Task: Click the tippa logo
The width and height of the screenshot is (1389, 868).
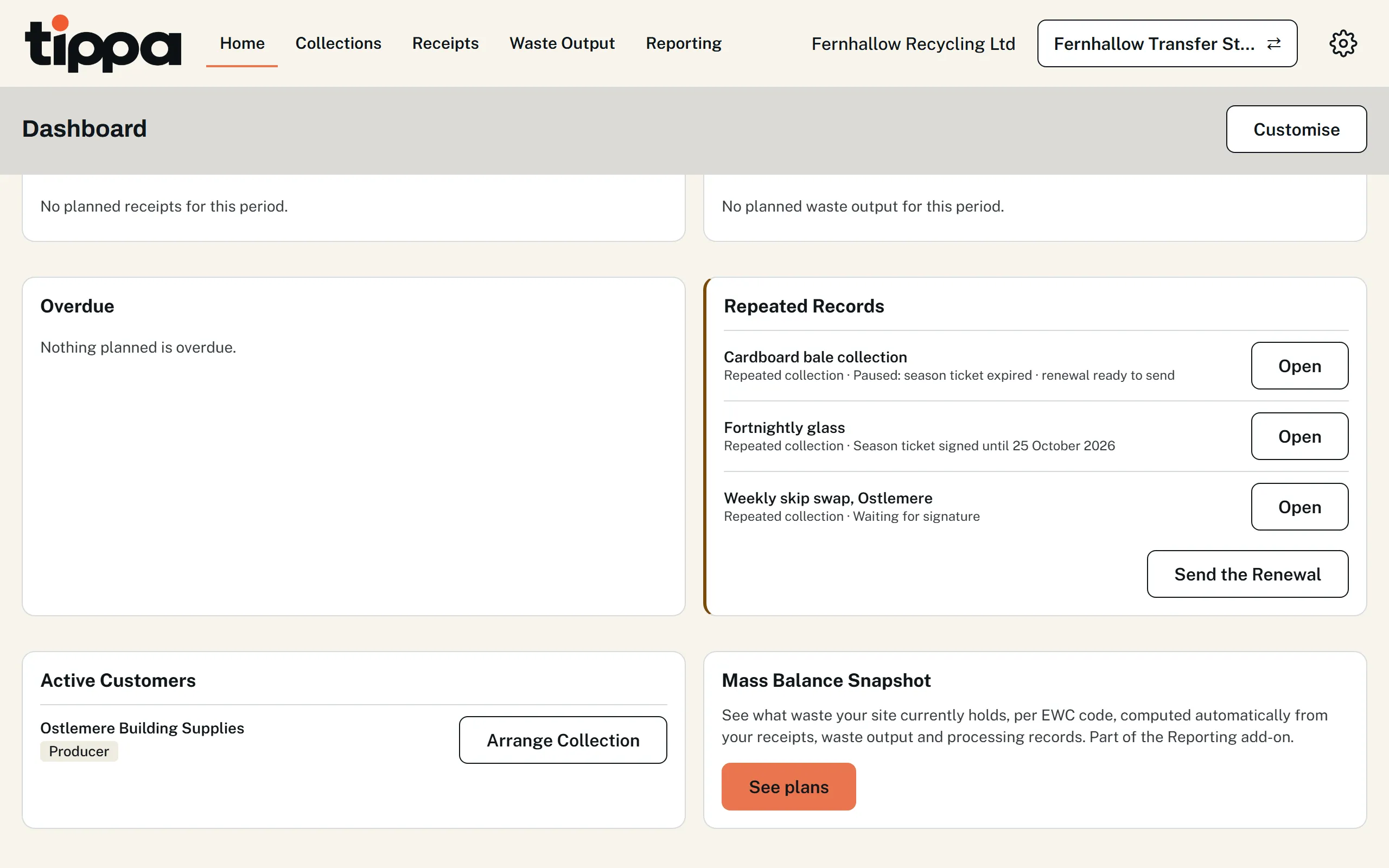Action: click(x=103, y=43)
